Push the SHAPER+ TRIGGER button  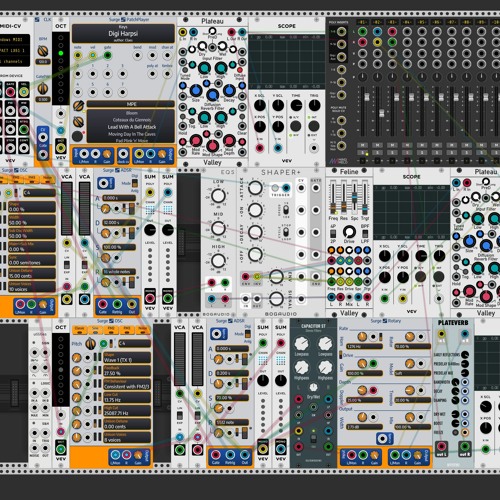tap(275, 188)
